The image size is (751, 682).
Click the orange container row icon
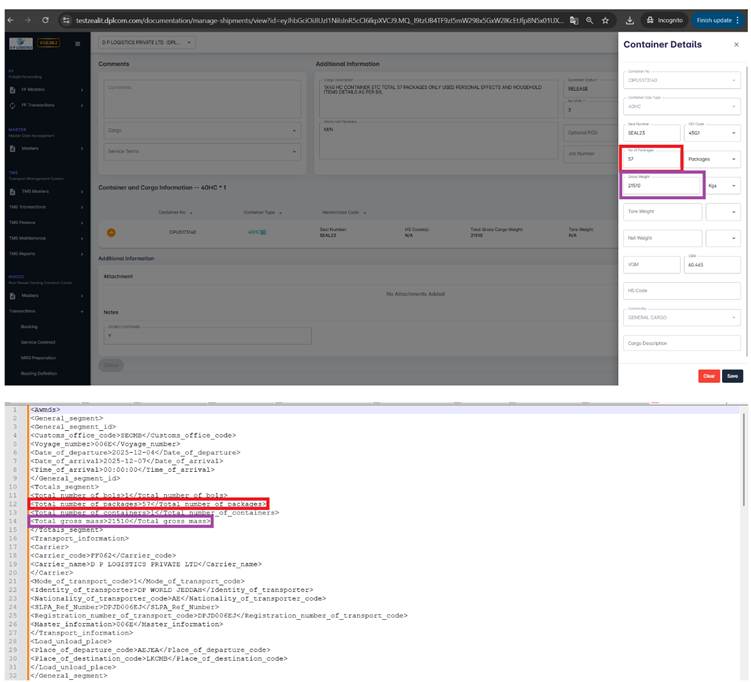(x=111, y=232)
